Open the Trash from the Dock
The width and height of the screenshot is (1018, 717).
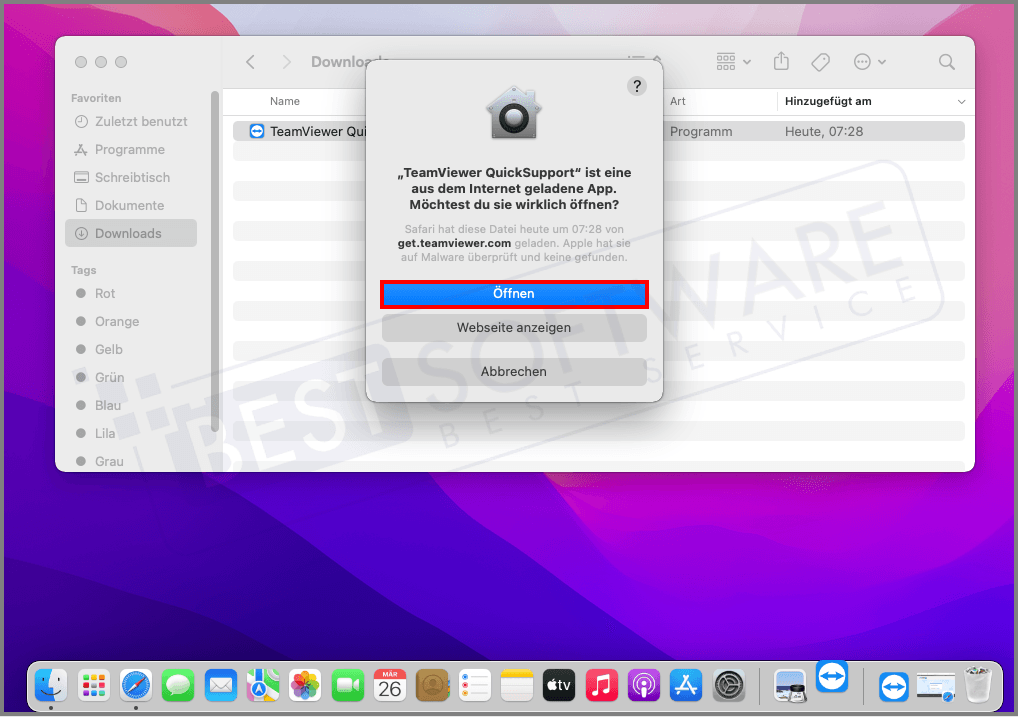coord(977,685)
